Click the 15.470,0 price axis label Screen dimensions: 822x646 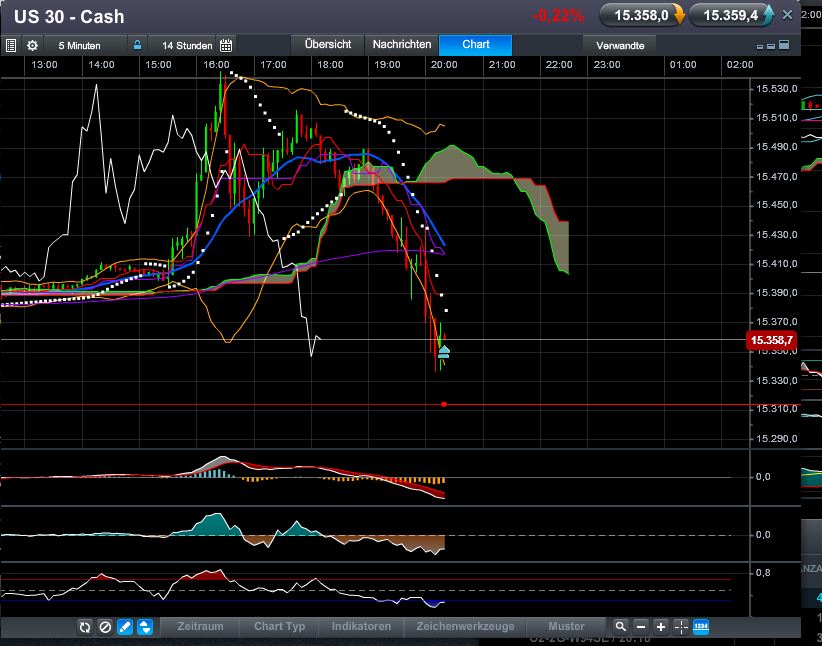(777, 177)
